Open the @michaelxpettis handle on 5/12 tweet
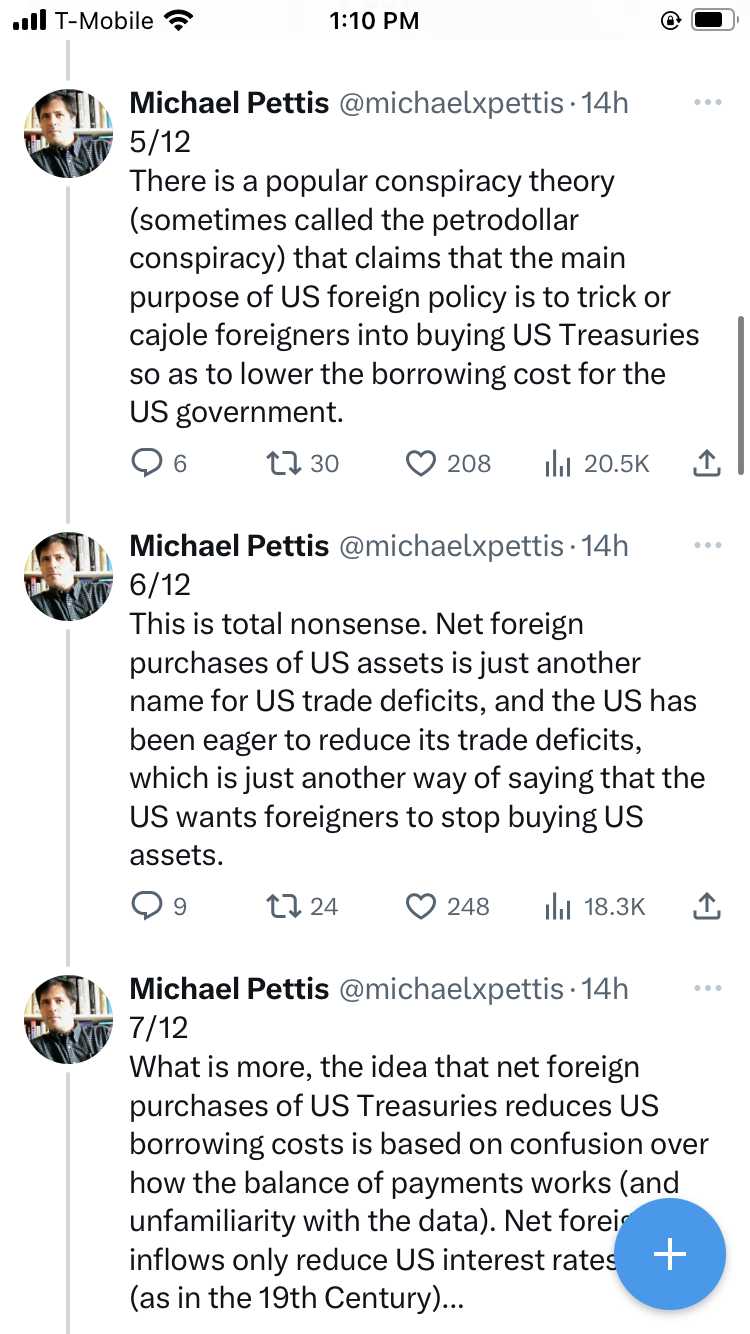Image resolution: width=750 pixels, height=1334 pixels. (452, 102)
